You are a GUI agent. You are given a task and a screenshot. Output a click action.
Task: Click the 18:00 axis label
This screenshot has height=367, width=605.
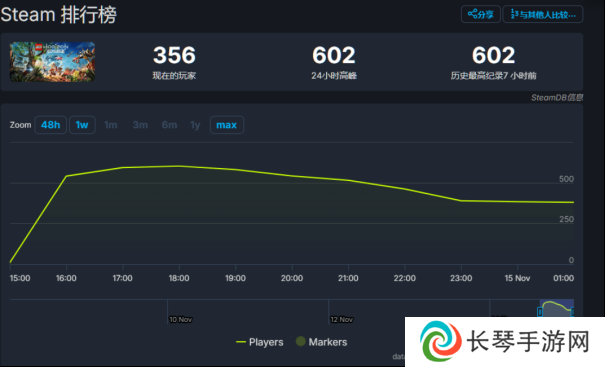click(x=179, y=278)
